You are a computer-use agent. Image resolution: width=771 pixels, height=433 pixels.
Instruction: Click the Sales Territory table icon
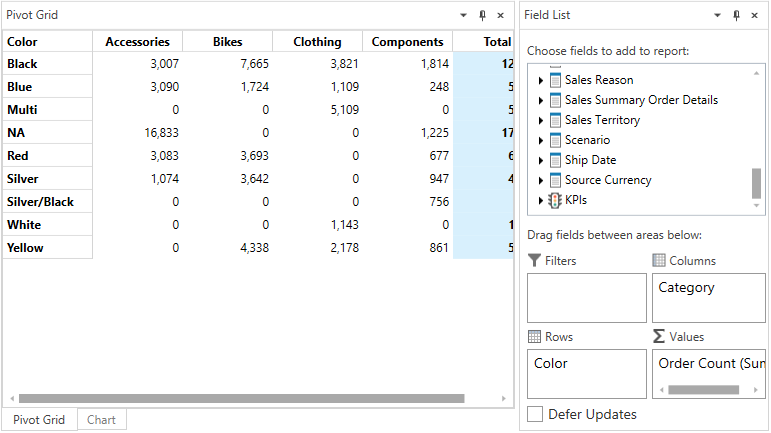[555, 120]
